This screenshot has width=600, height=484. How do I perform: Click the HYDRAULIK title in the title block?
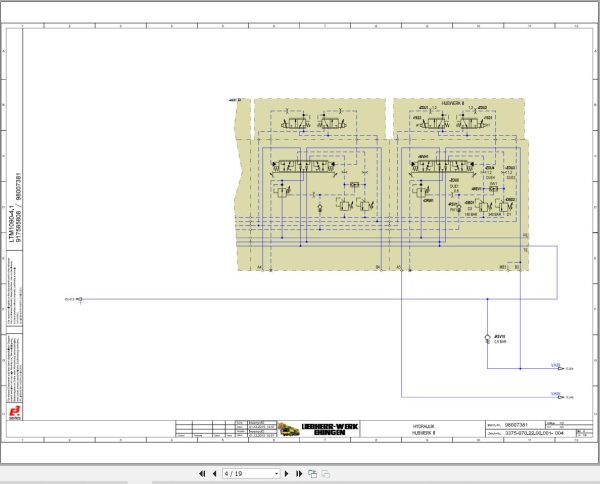click(423, 426)
